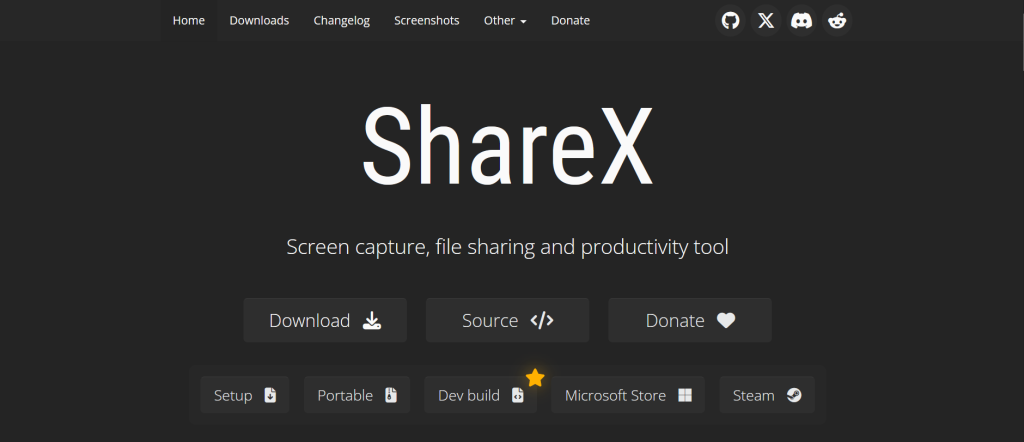
Task: Click the download arrow icon in Download button
Action: tap(372, 320)
